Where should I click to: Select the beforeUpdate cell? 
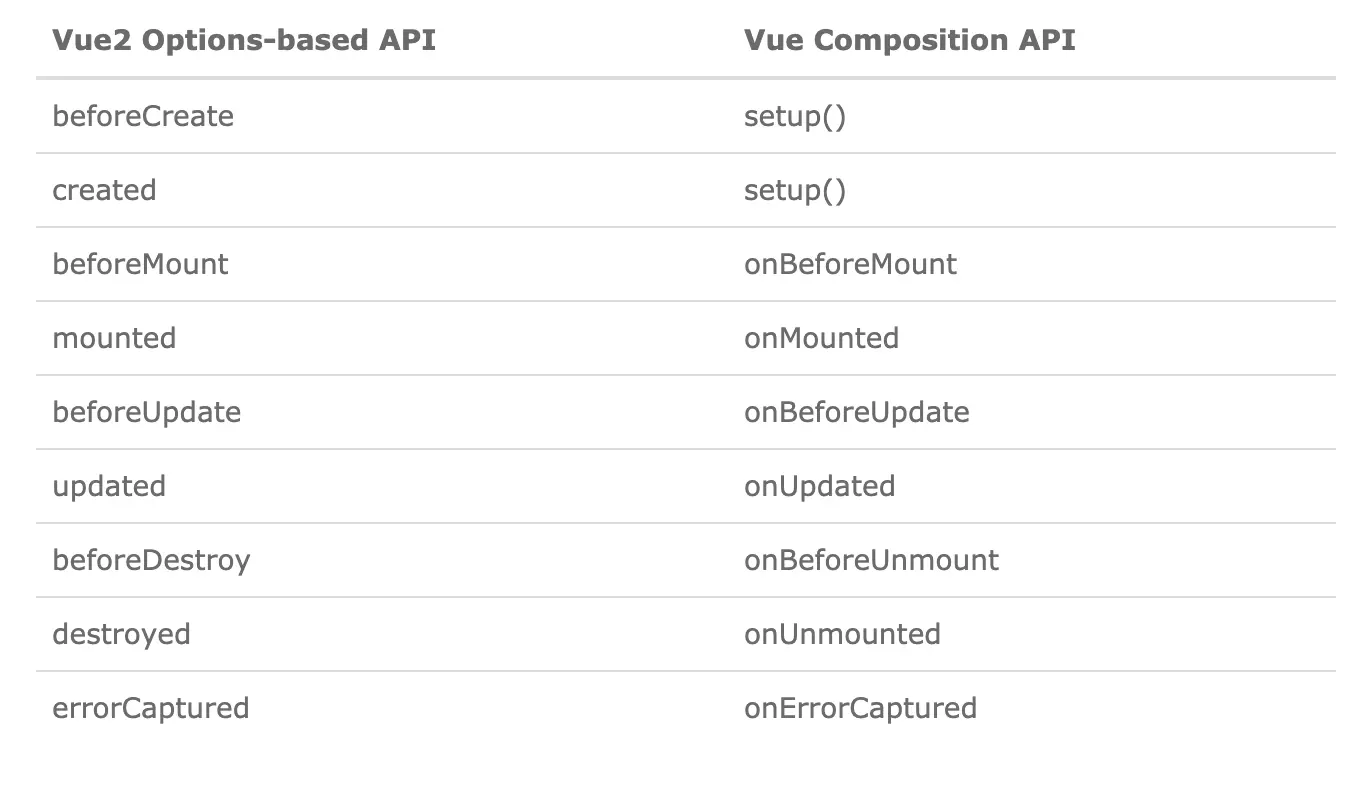click(146, 412)
